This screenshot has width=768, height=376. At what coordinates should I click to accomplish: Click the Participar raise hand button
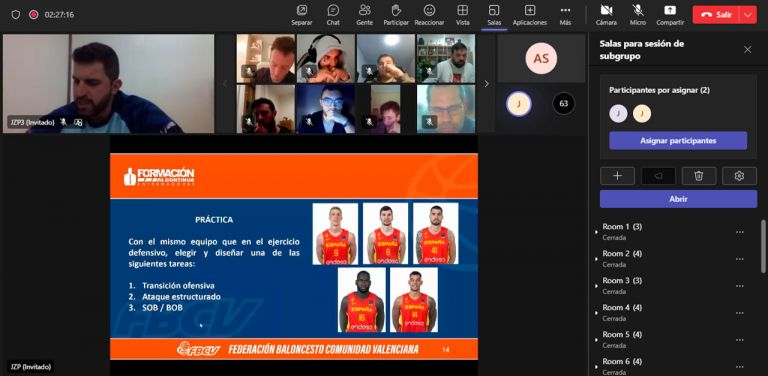pyautogui.click(x=396, y=15)
